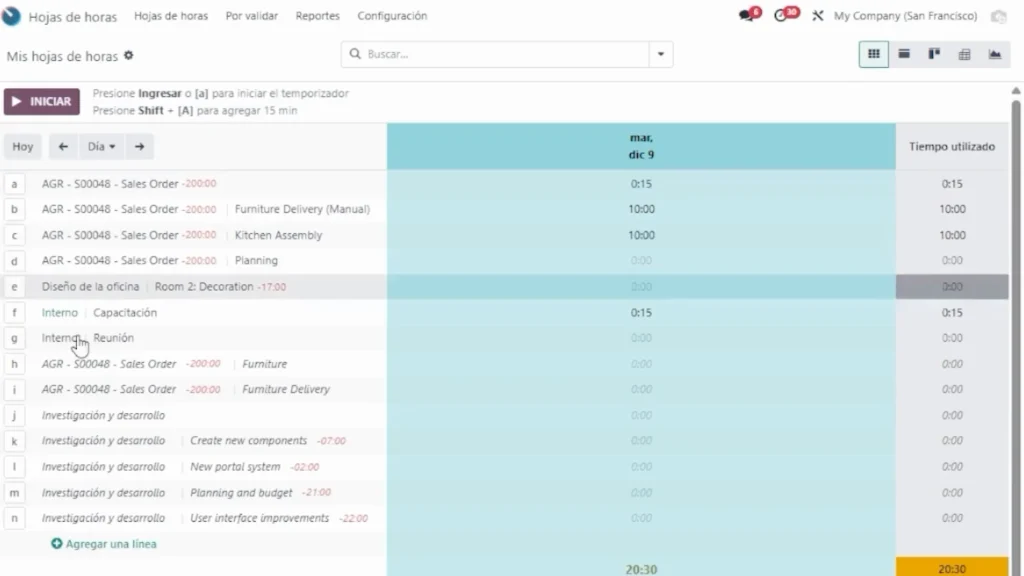Switch to the pivot table view icon
The height and width of the screenshot is (576, 1024).
[964, 54]
